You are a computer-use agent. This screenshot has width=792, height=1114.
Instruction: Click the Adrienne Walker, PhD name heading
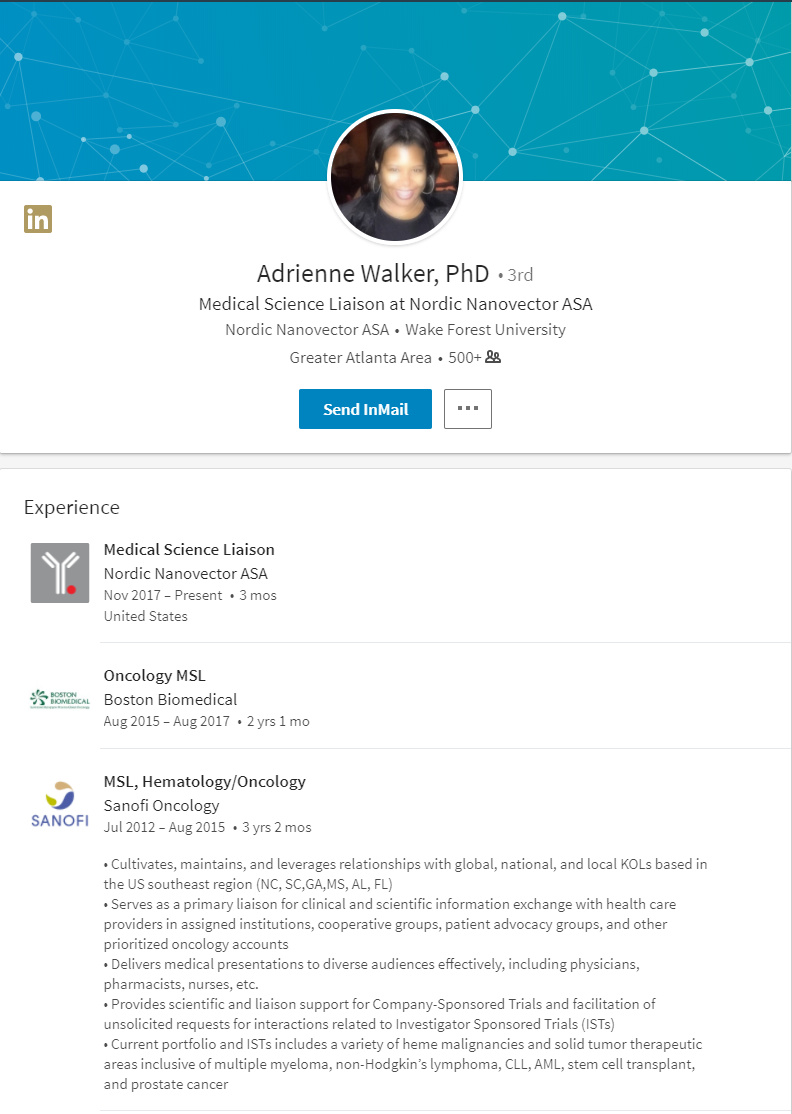(373, 274)
